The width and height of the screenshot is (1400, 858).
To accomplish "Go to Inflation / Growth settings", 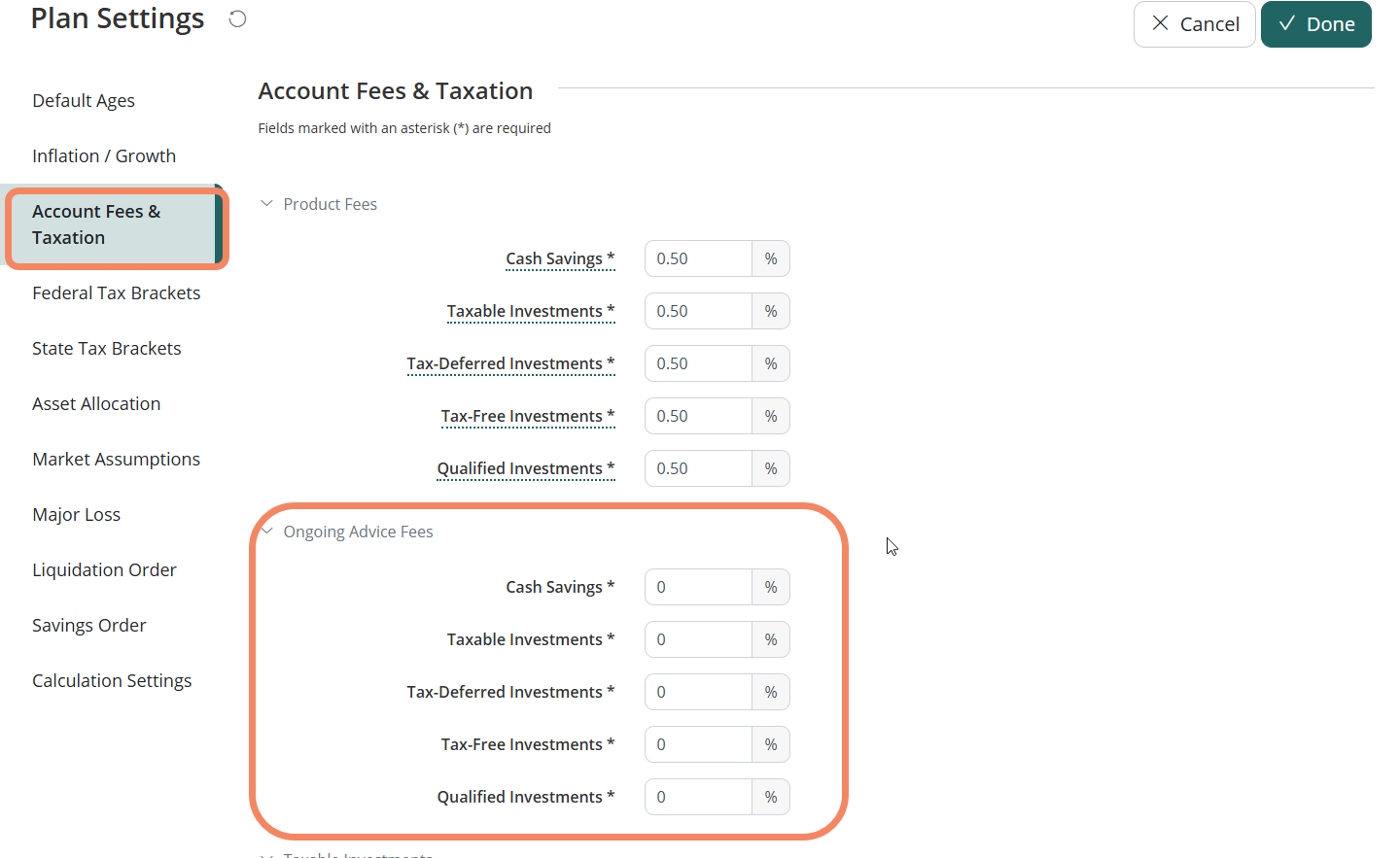I will (104, 156).
